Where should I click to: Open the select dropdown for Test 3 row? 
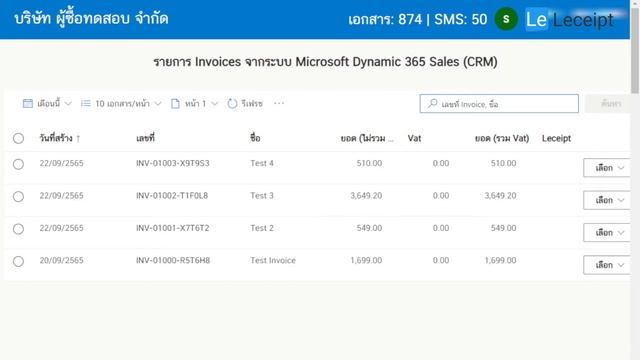607,200
